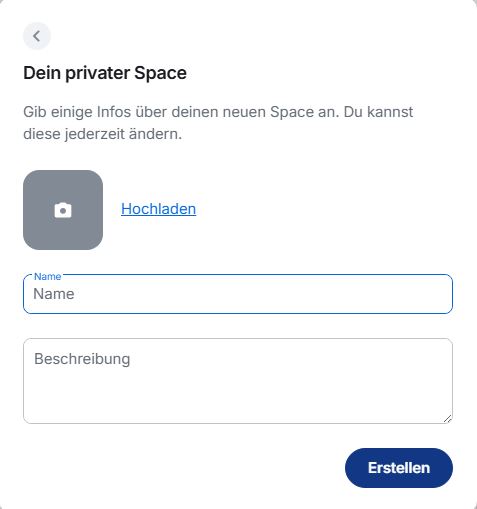This screenshot has height=509, width=477.
Task: Click the text line 'diese jederzeit ändern.'
Action: tap(102, 134)
